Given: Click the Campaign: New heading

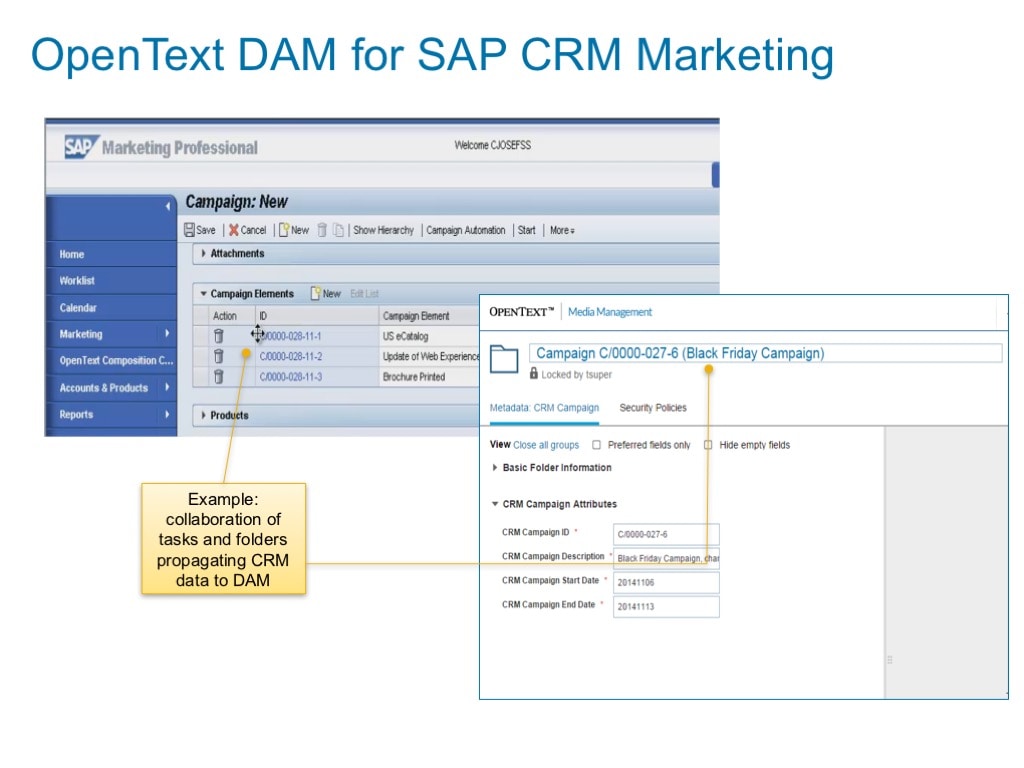Looking at the screenshot, I should 236,202.
